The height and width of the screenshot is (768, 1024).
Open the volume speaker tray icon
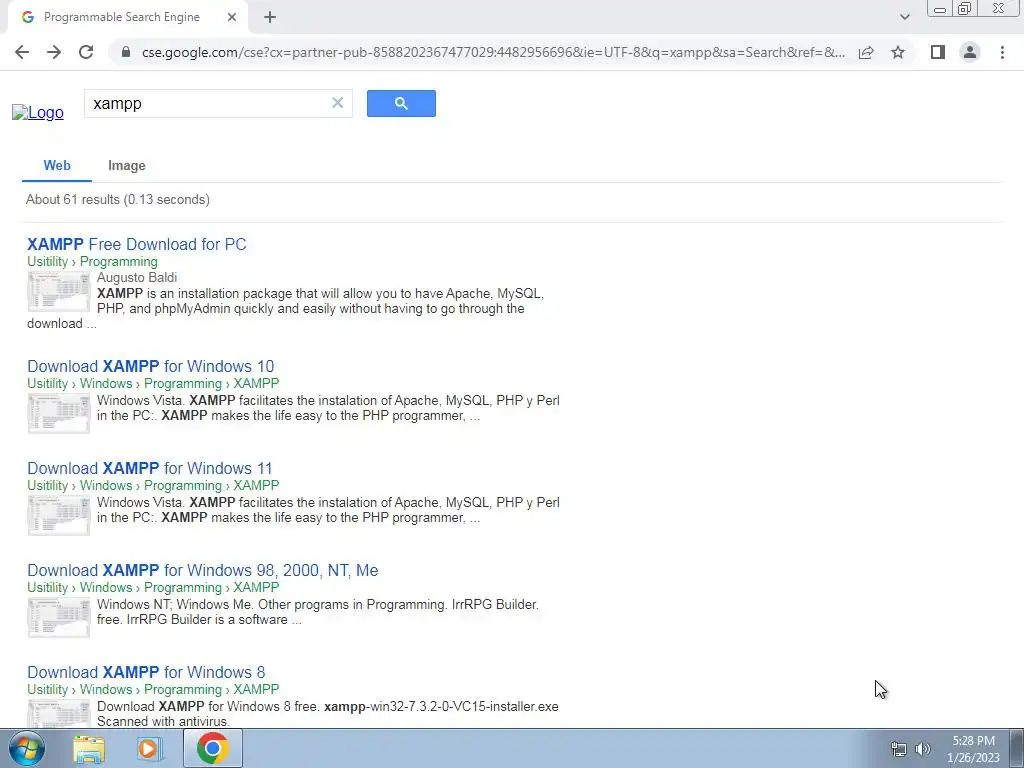(923, 749)
